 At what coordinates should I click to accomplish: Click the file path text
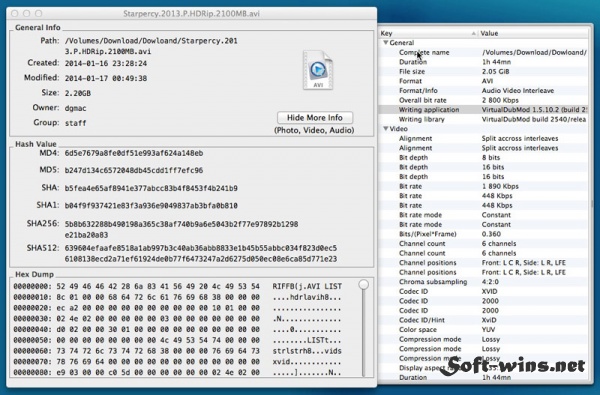[151, 46]
